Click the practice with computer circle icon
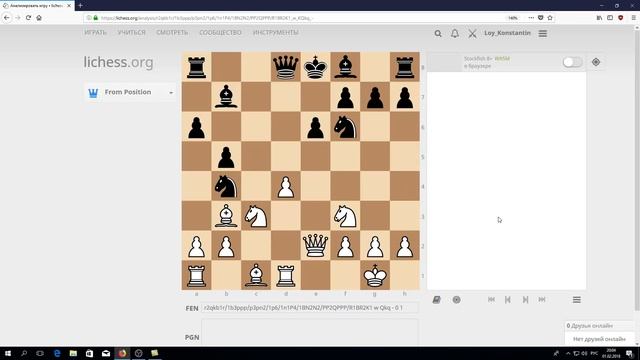Viewport: 640px width, 360px height. click(x=456, y=300)
